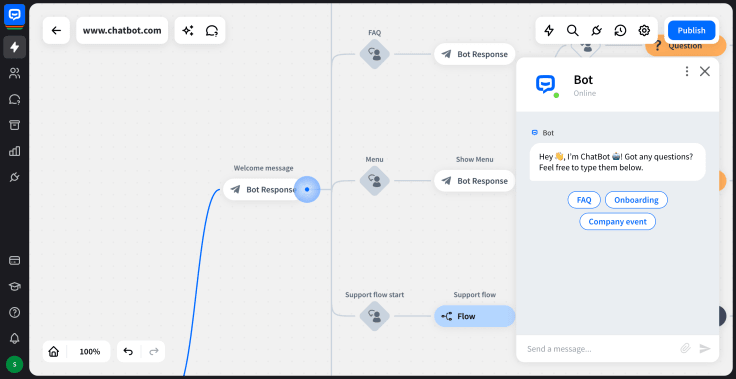Click the lightning bolt icon in top toolbar
Image resolution: width=736 pixels, height=379 pixels.
point(549,31)
